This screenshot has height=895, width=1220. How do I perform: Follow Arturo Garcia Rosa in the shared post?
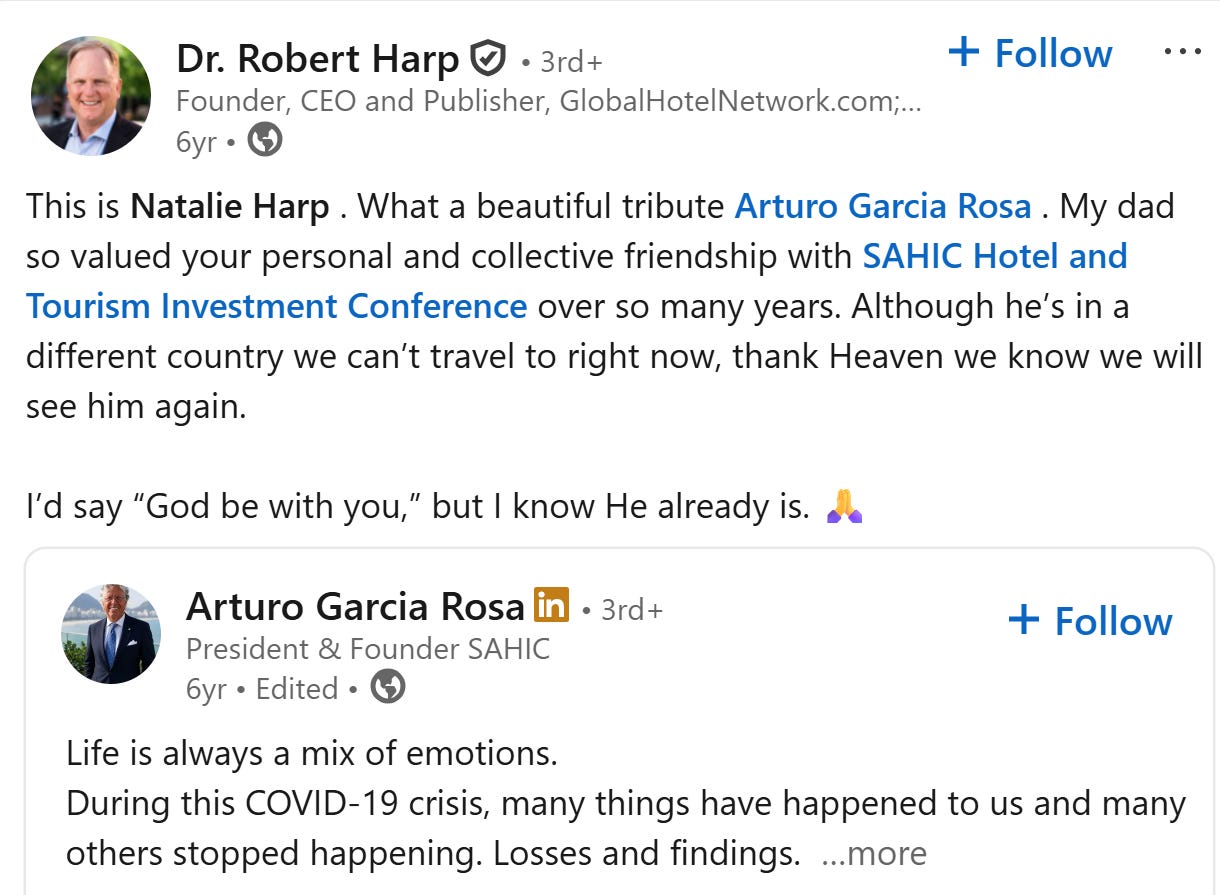(1090, 621)
